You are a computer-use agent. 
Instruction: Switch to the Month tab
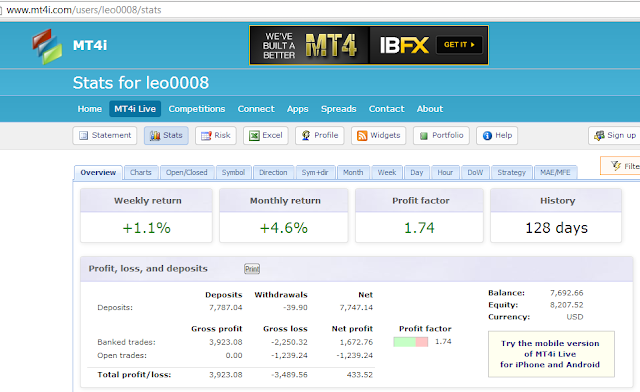pos(353,172)
